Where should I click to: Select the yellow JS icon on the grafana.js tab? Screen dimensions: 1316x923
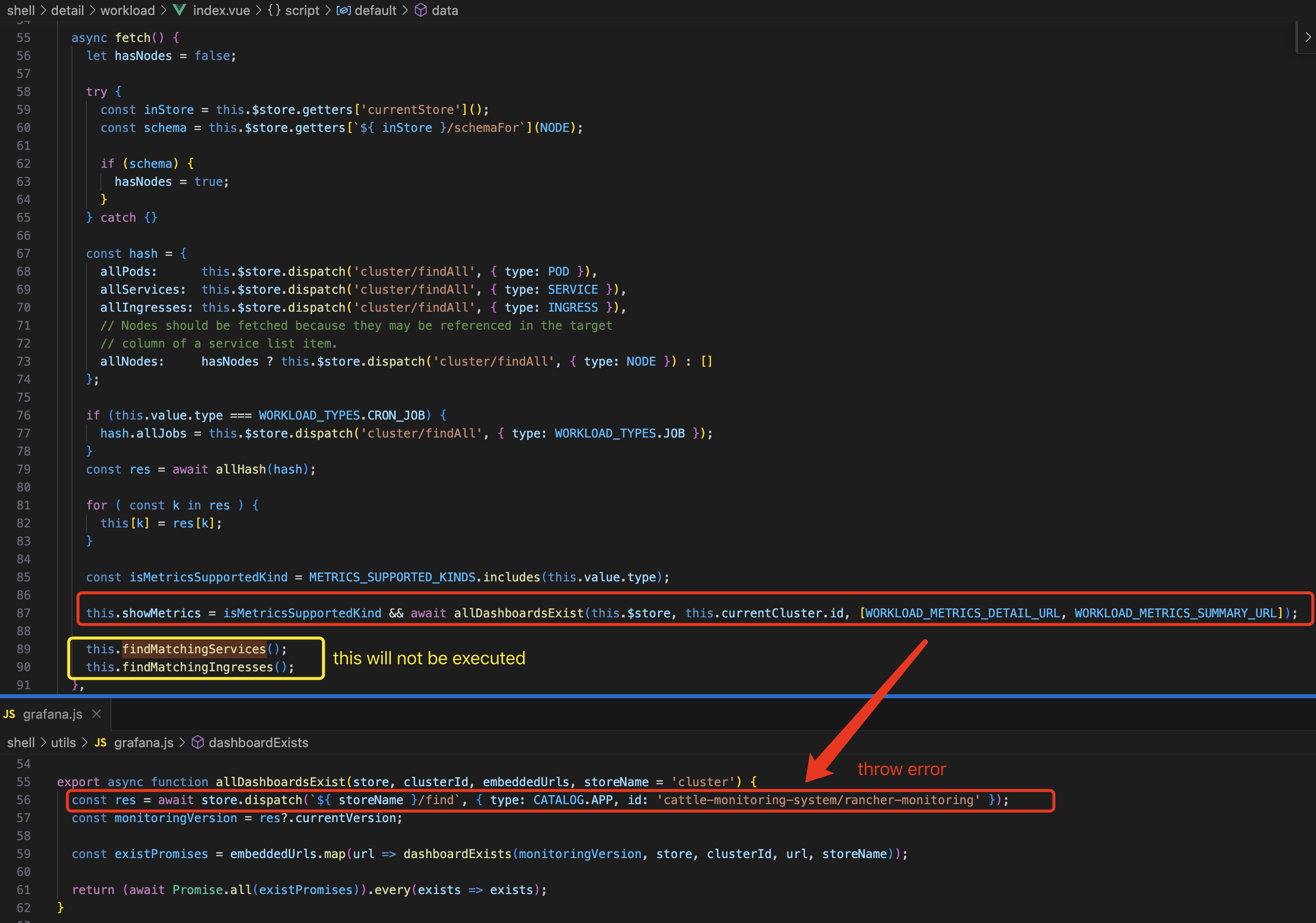point(10,714)
